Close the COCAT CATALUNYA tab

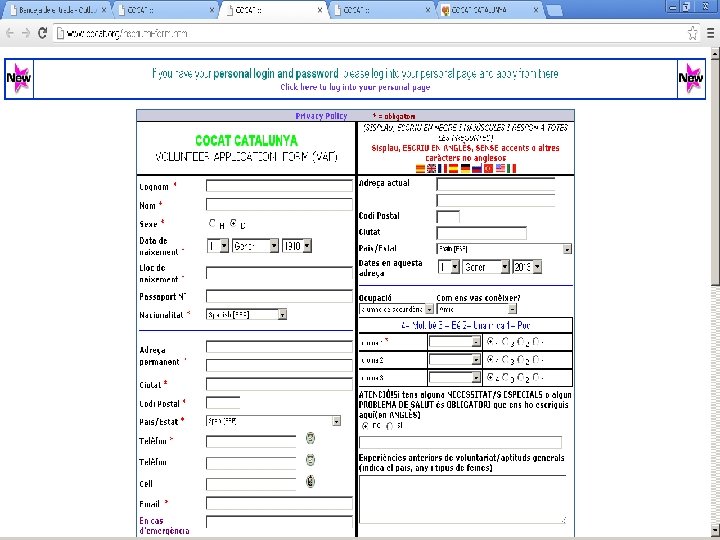pyautogui.click(x=535, y=10)
